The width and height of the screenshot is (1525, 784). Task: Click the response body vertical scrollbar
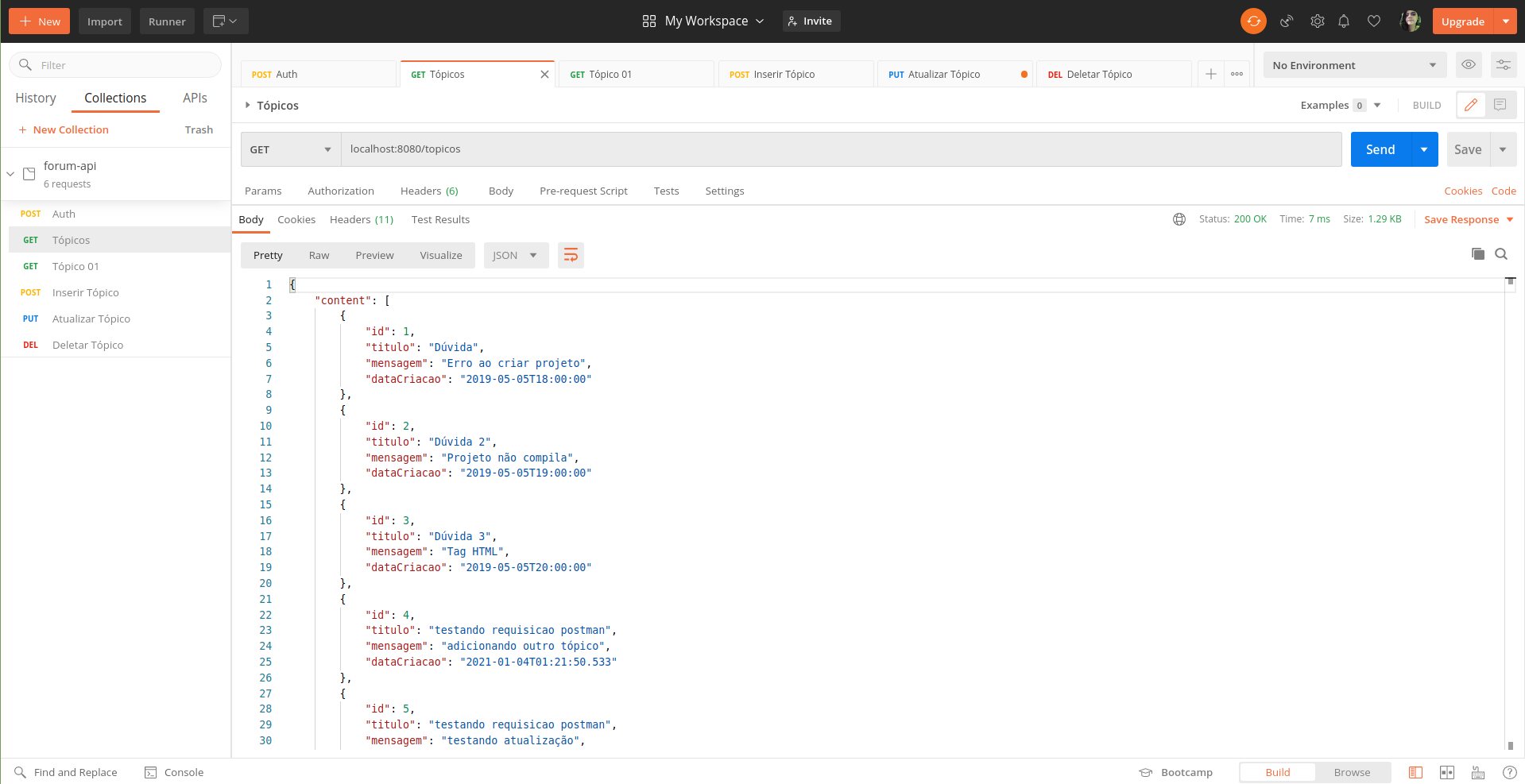click(x=1511, y=513)
